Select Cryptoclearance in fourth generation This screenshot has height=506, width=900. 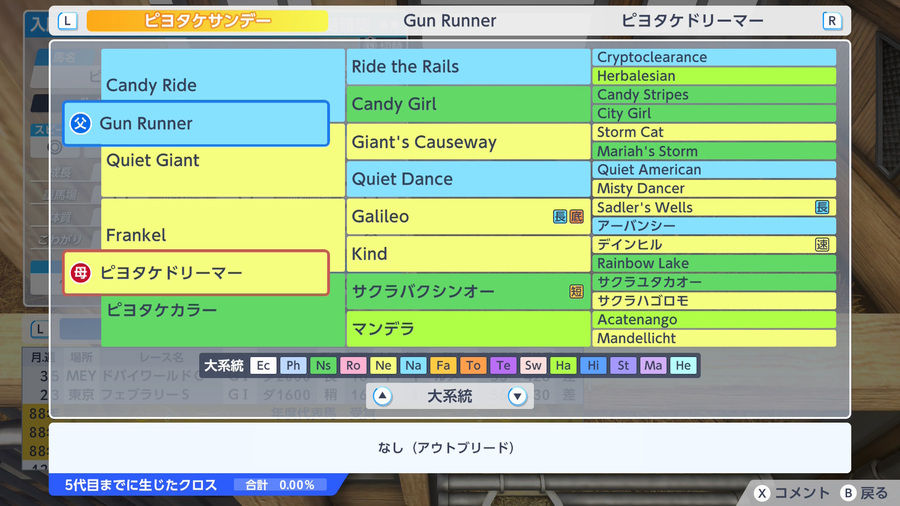(714, 57)
